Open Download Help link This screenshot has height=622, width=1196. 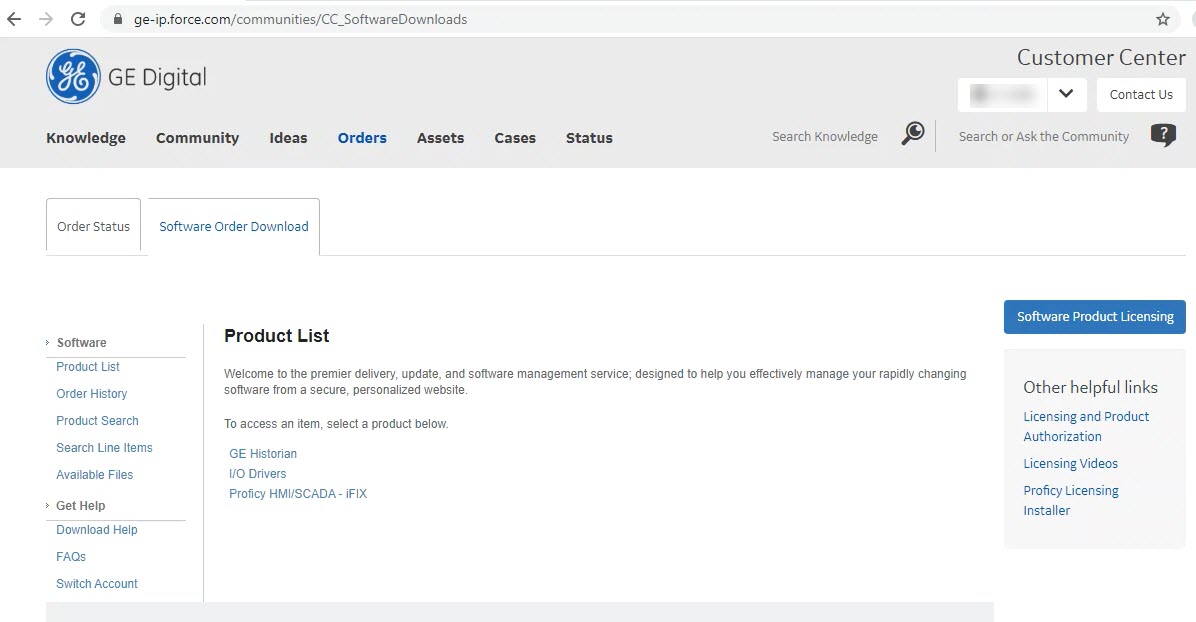click(x=97, y=530)
